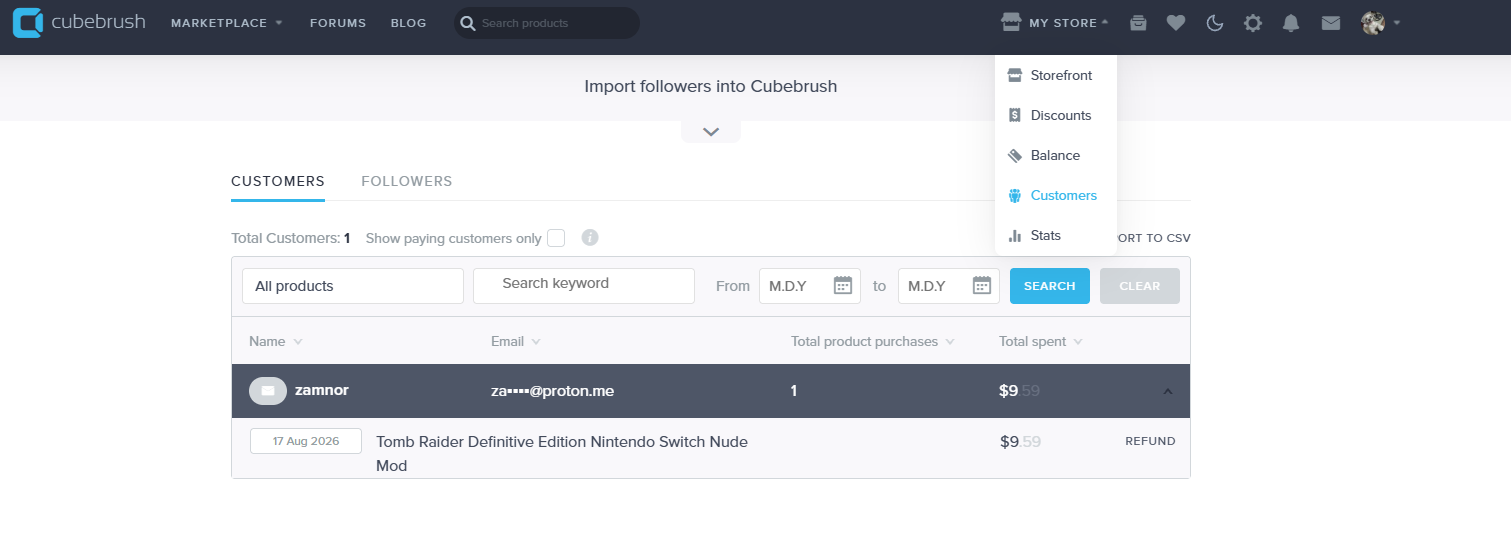
Task: Open the Marketplace dropdown menu
Action: 227,23
